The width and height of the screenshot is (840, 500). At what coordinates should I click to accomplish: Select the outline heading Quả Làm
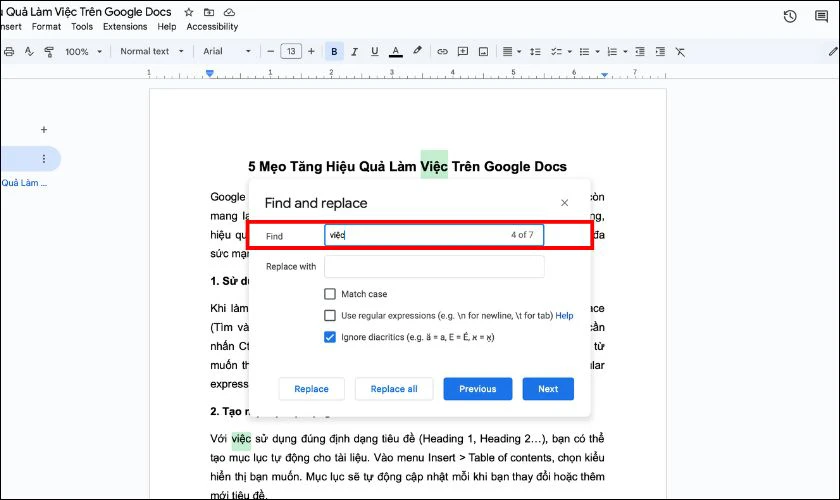[24, 183]
